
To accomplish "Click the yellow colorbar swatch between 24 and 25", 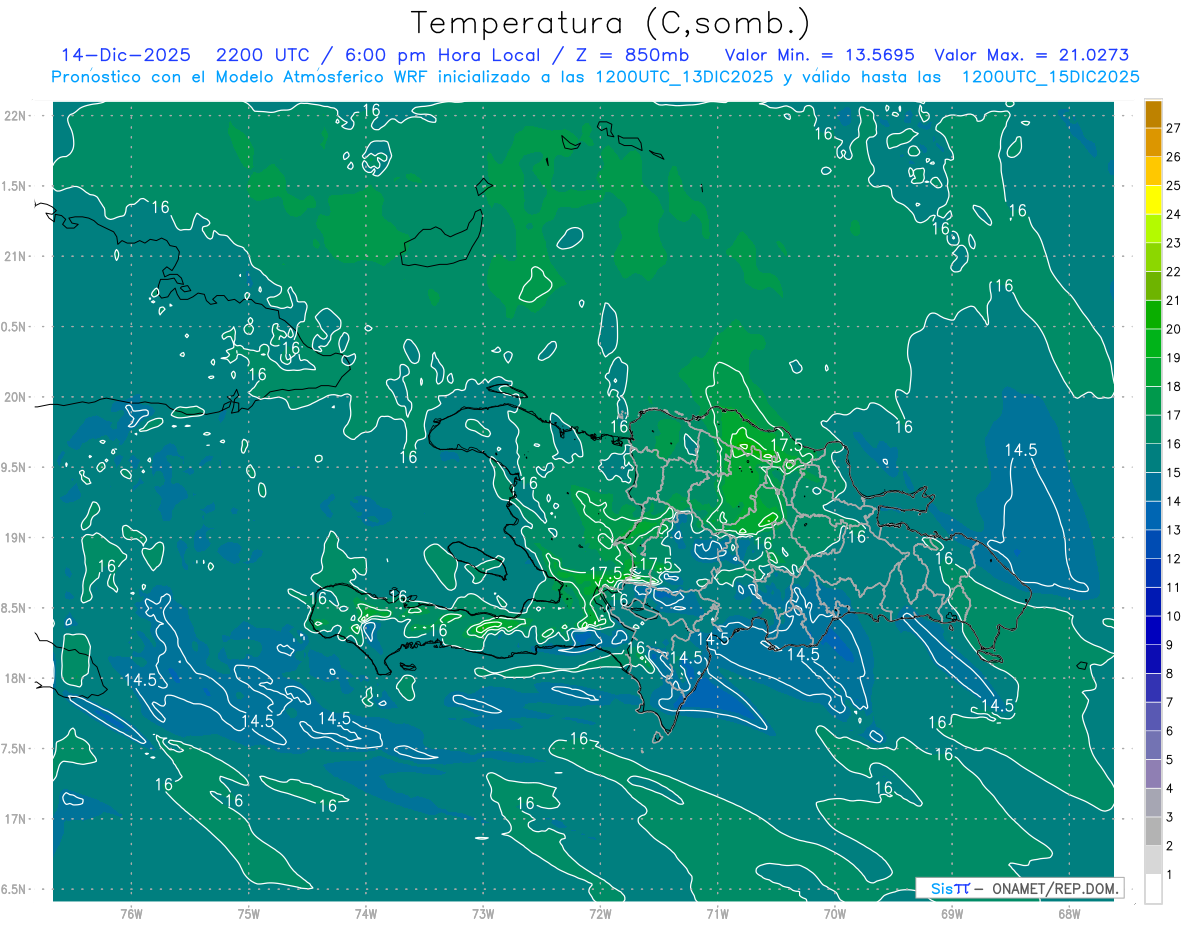I will (1153, 201).
